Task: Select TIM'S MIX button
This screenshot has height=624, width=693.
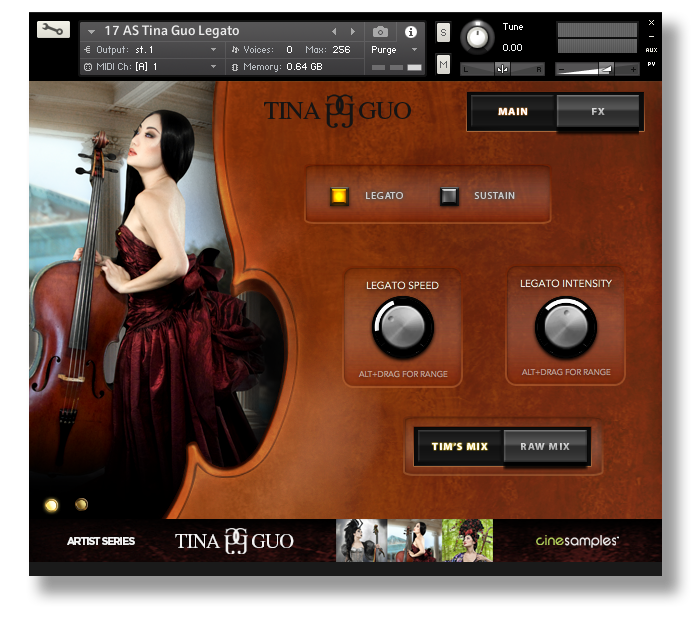Action: pos(460,446)
